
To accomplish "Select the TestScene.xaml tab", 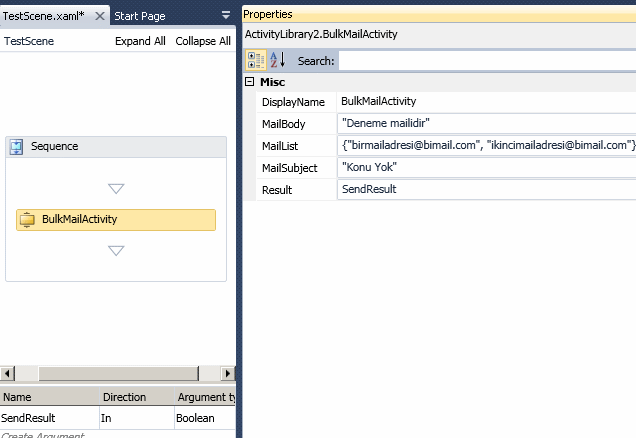I will [44, 16].
